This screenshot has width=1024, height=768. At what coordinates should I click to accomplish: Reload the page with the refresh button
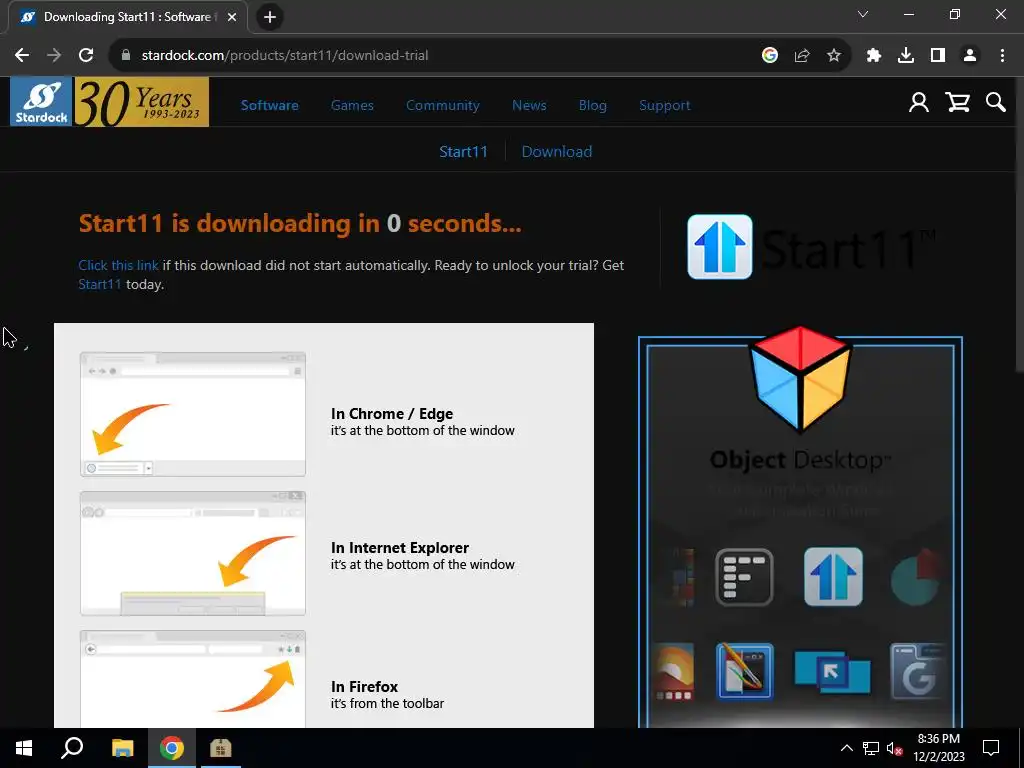click(86, 56)
